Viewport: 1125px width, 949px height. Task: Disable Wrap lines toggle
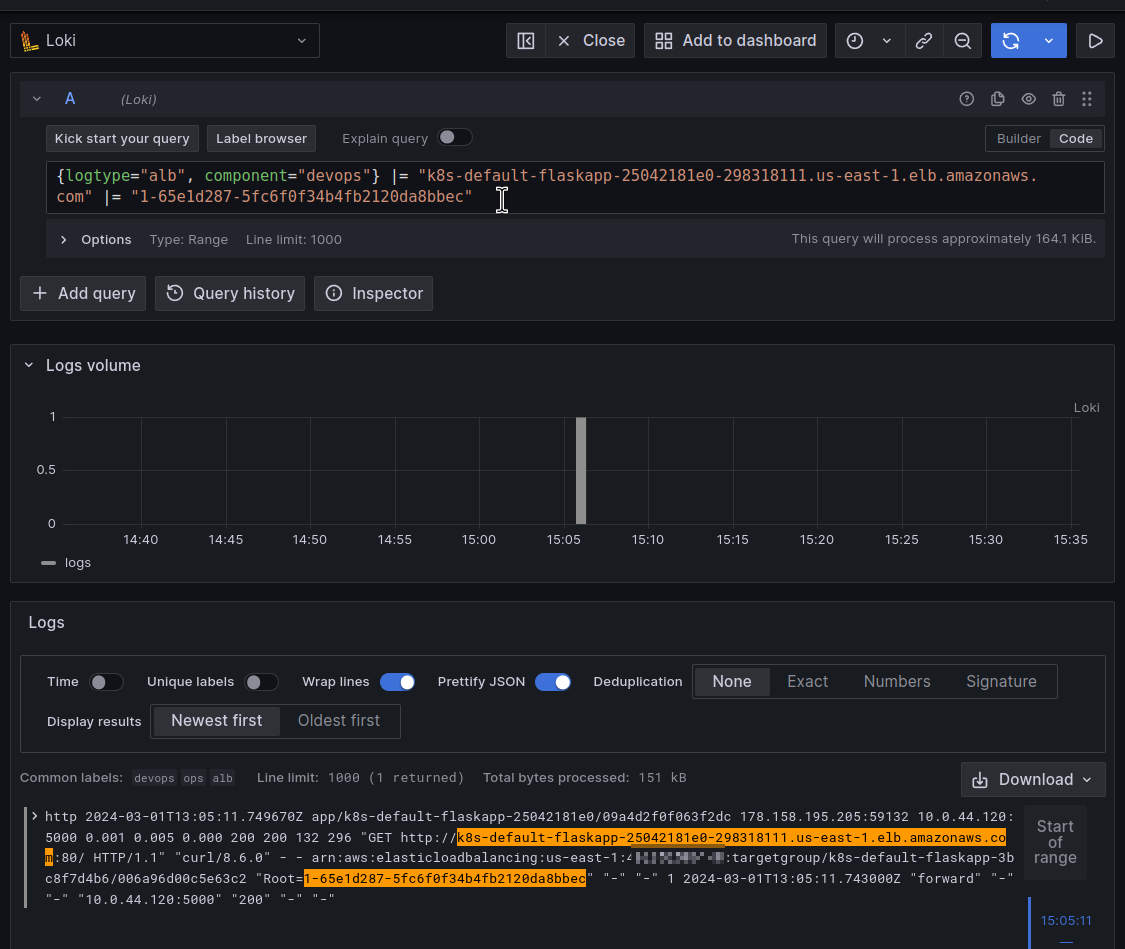coord(397,681)
